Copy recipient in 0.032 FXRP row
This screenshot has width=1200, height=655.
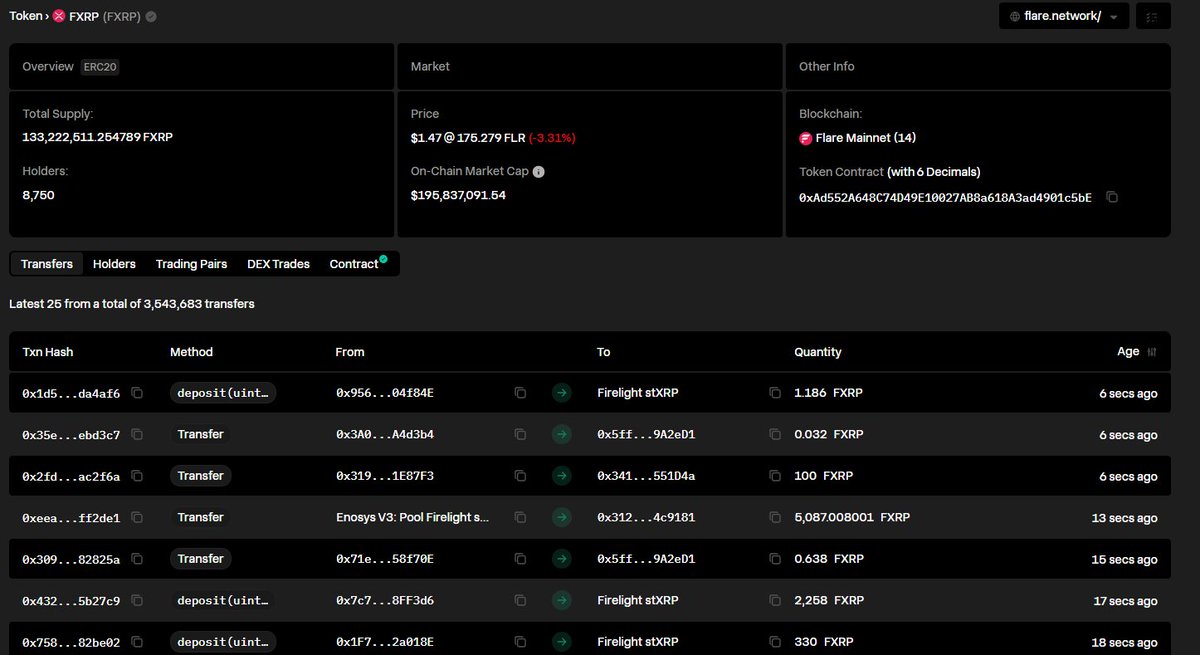point(775,434)
